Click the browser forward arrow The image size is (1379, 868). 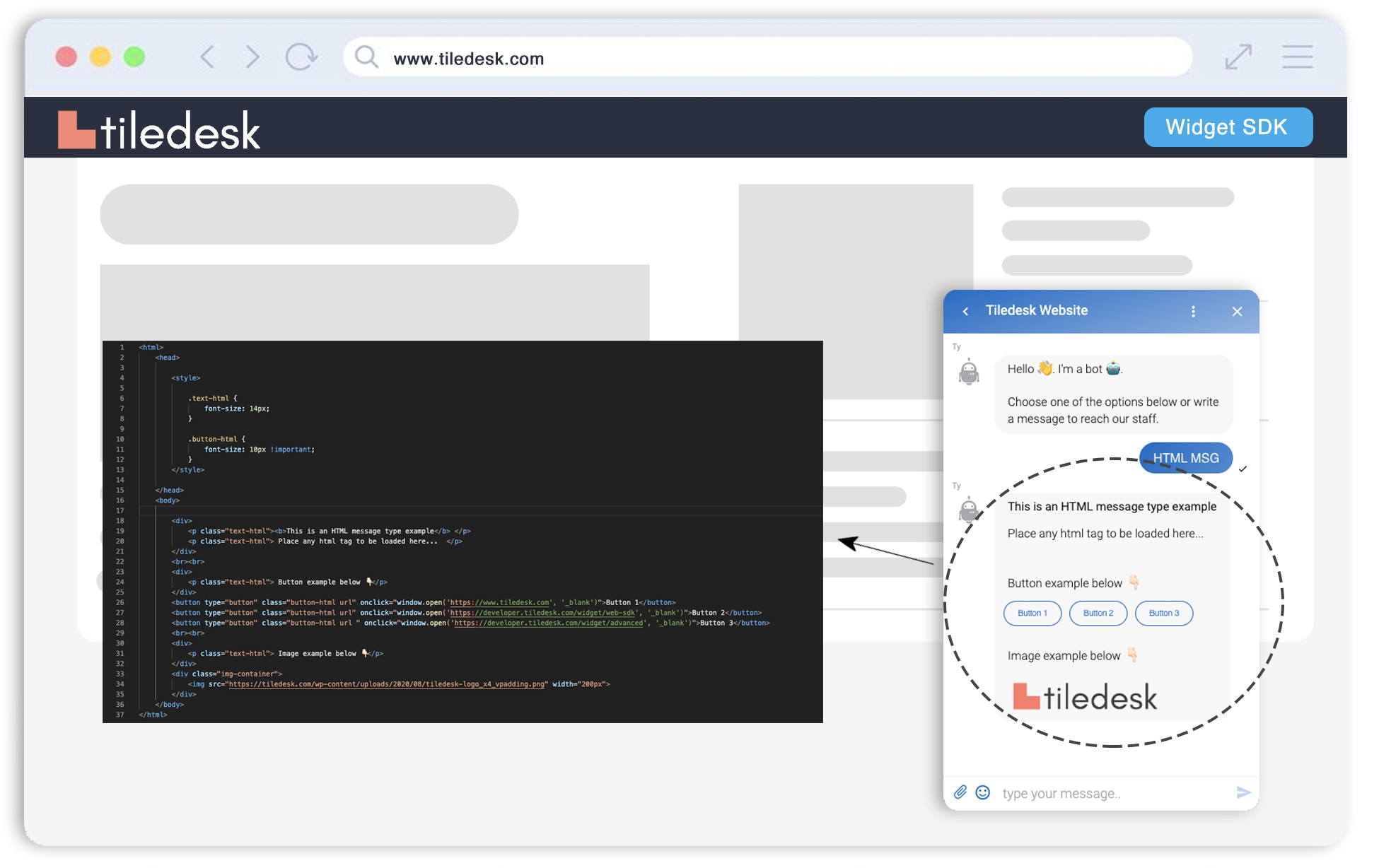pos(252,57)
